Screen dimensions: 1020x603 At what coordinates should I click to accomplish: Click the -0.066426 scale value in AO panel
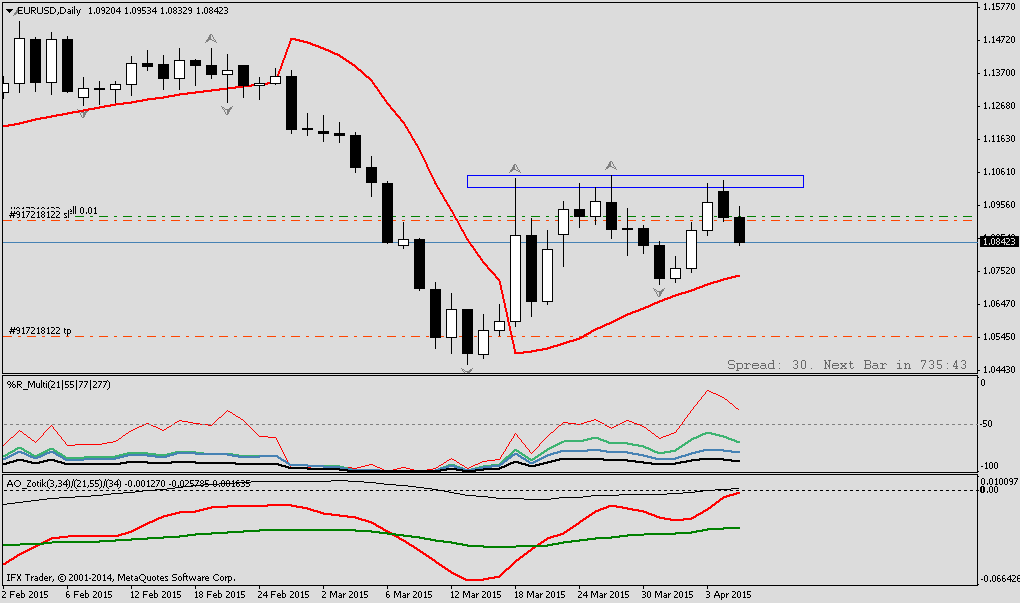[x=999, y=578]
